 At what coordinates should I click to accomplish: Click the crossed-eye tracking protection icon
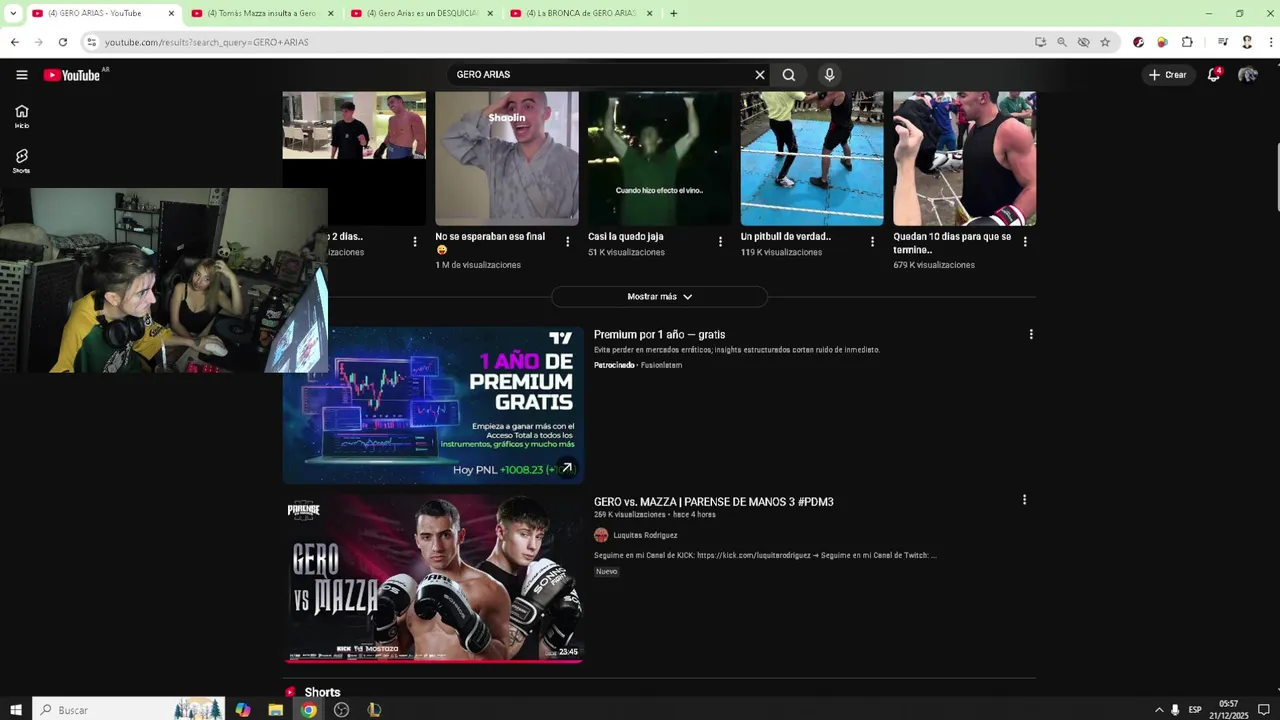[x=1083, y=42]
